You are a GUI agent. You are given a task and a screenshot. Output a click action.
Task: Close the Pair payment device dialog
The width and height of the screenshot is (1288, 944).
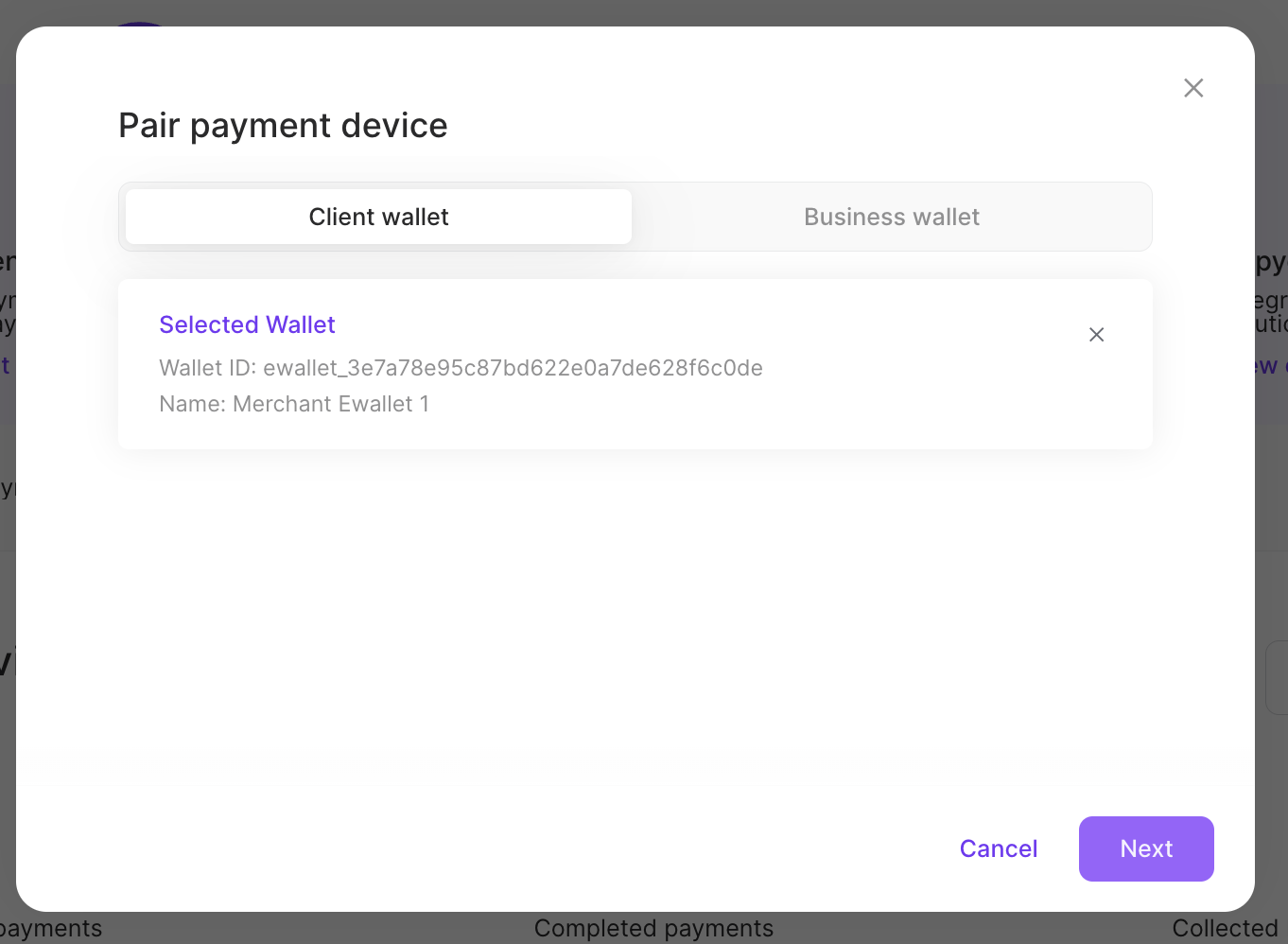[1193, 87]
